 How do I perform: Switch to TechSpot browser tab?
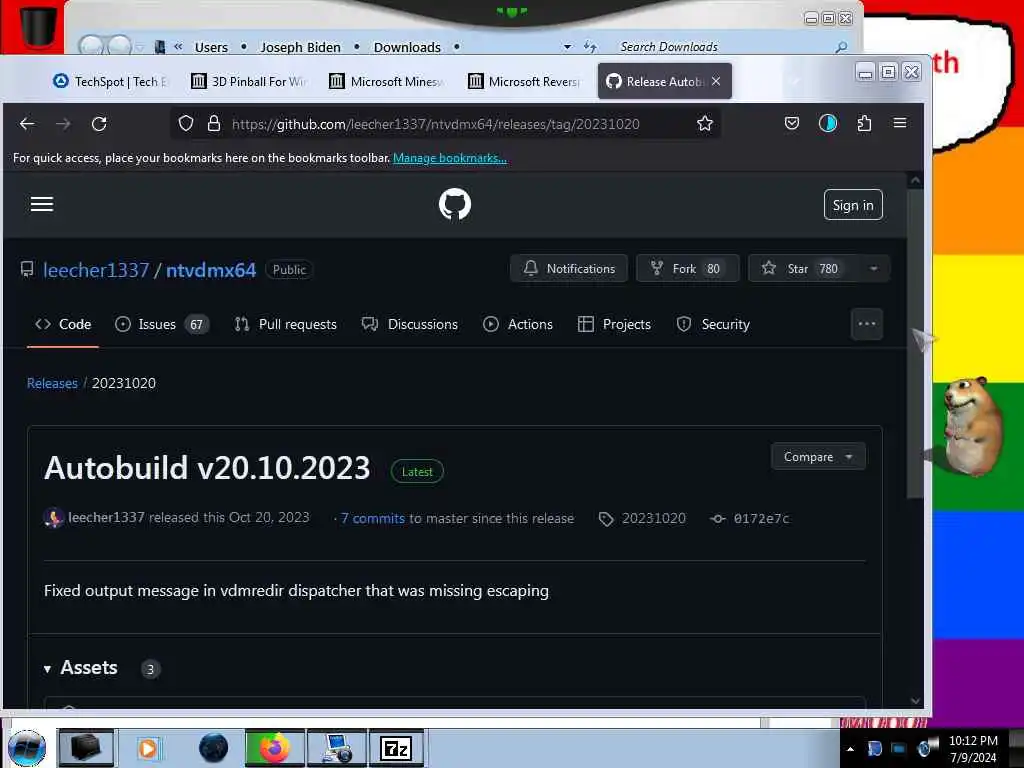click(x=110, y=82)
